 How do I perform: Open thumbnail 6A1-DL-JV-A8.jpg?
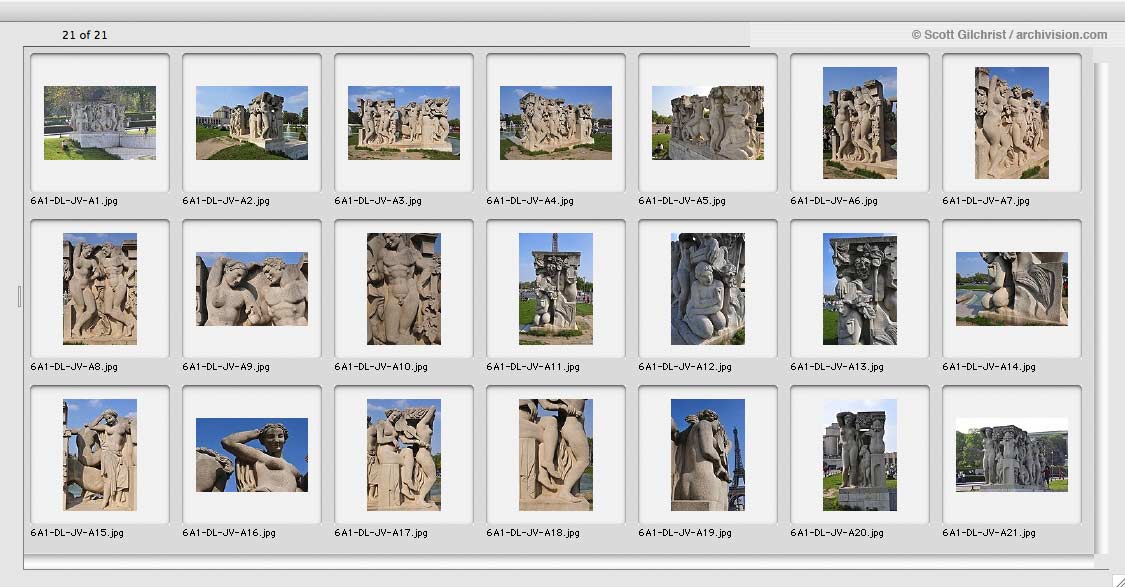click(100, 288)
